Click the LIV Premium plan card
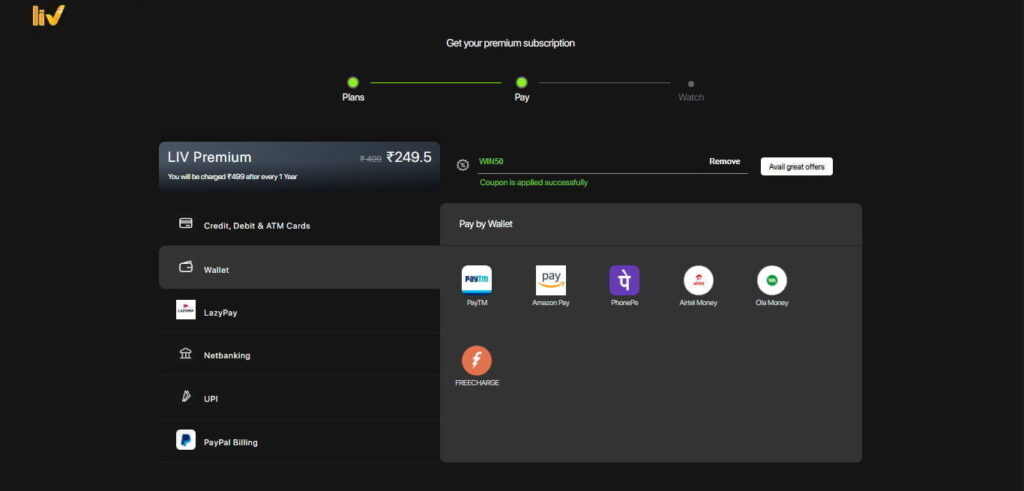 pos(299,166)
